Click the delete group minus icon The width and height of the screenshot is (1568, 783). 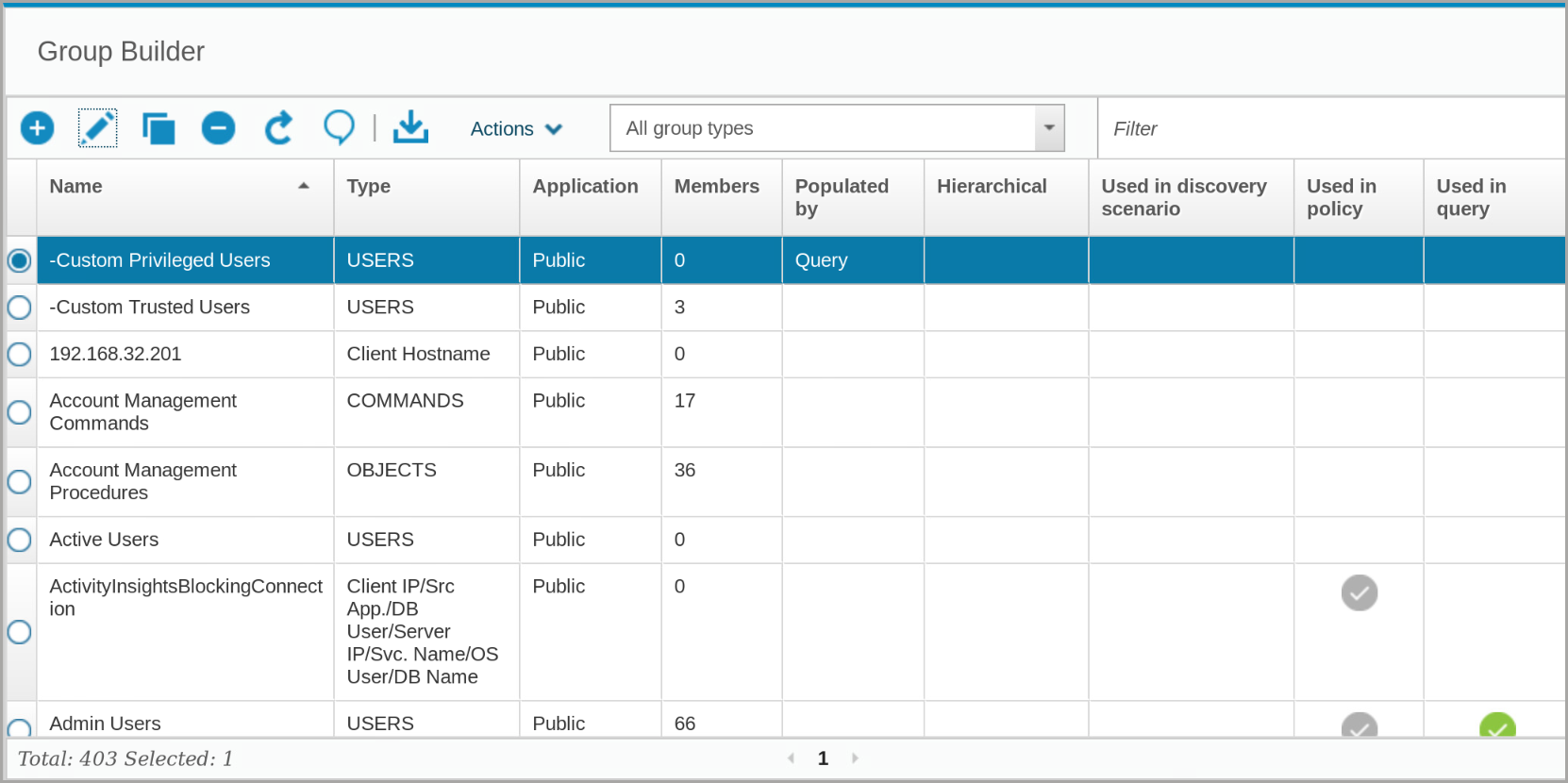218,128
